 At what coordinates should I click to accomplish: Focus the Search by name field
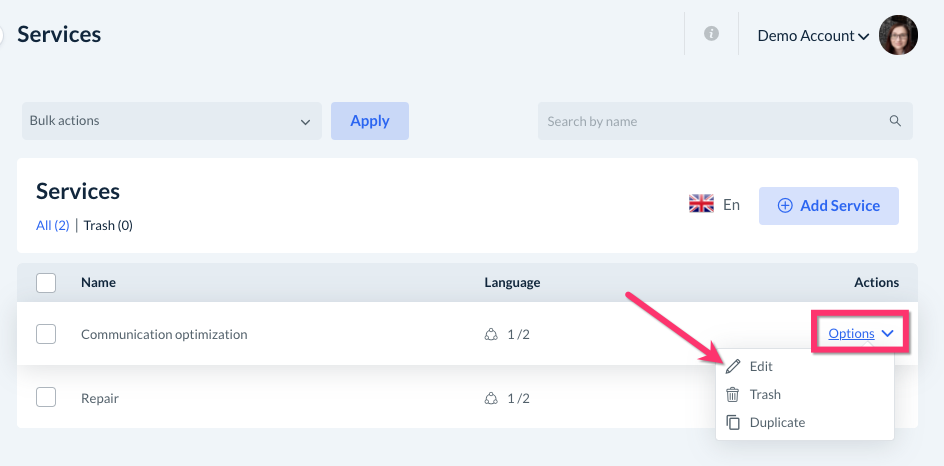712,122
